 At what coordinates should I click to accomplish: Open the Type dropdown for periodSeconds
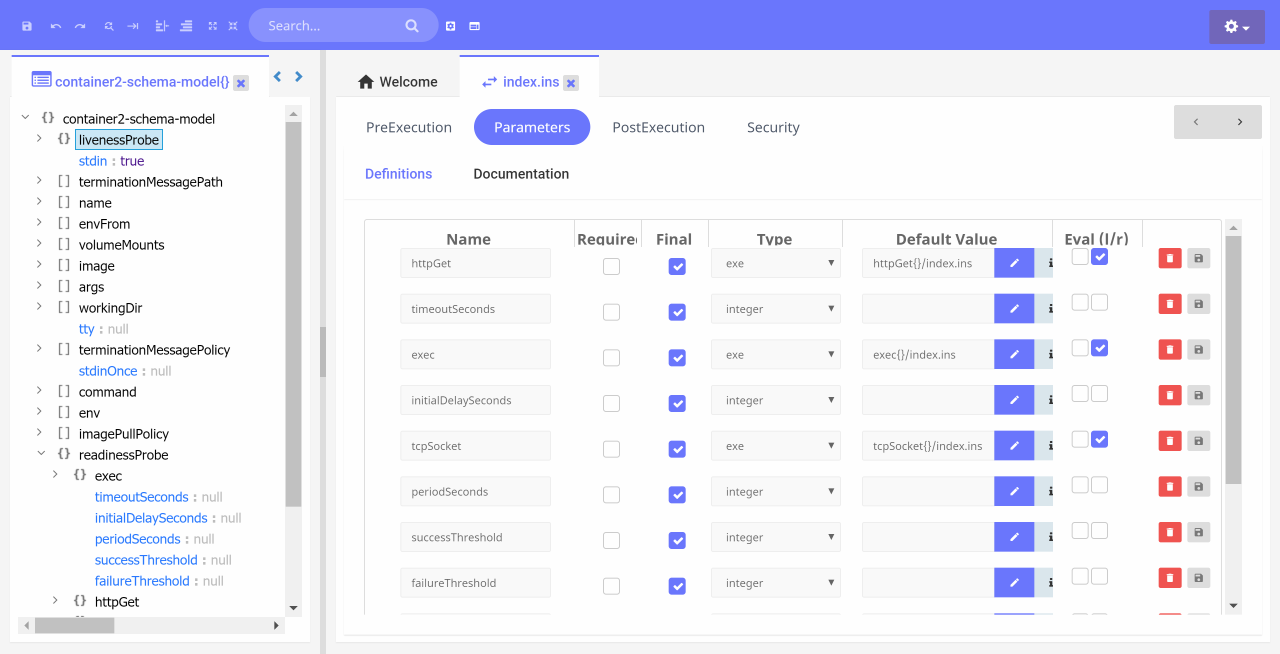coord(775,492)
